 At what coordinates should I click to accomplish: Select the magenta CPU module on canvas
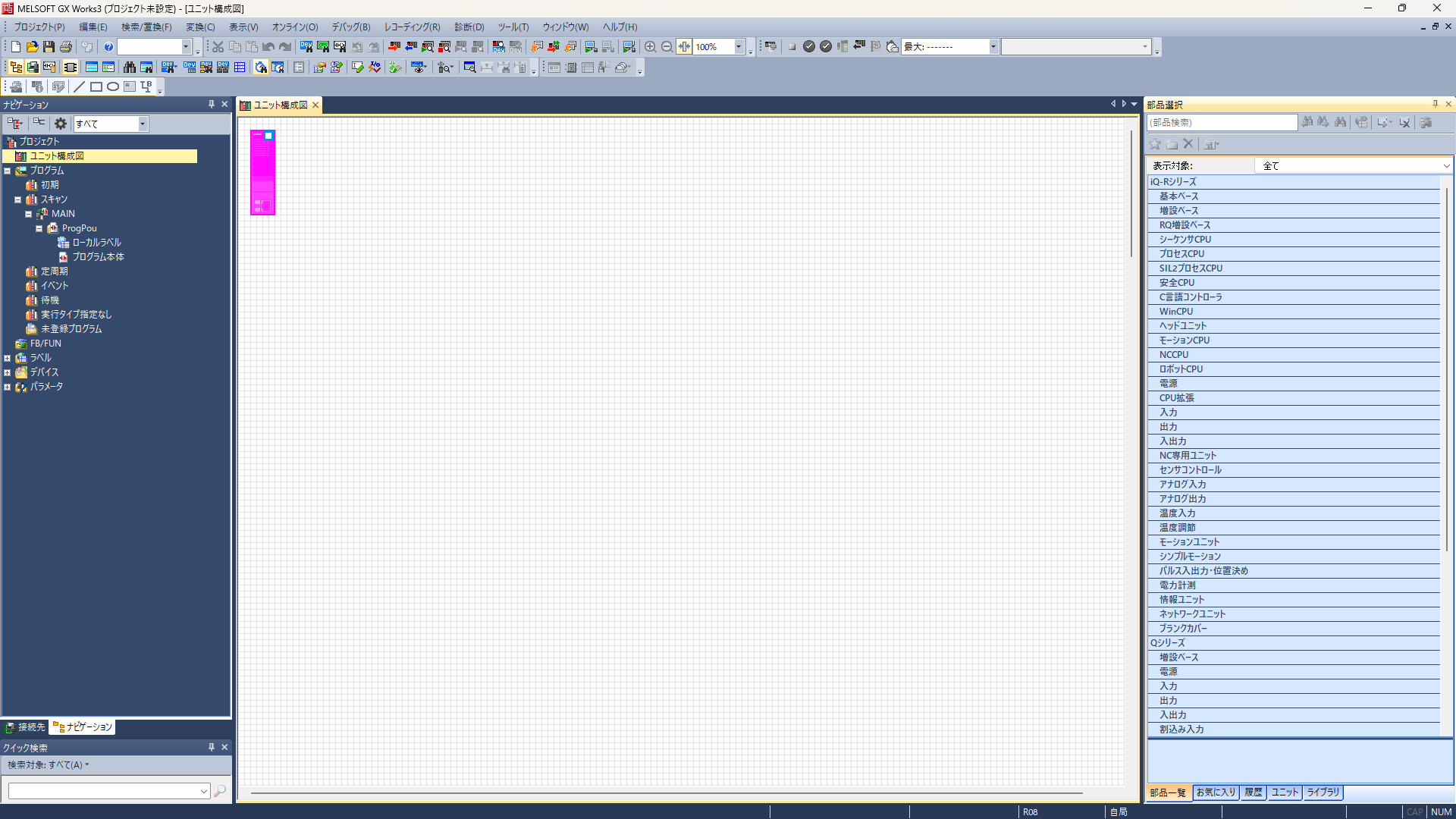(x=262, y=173)
